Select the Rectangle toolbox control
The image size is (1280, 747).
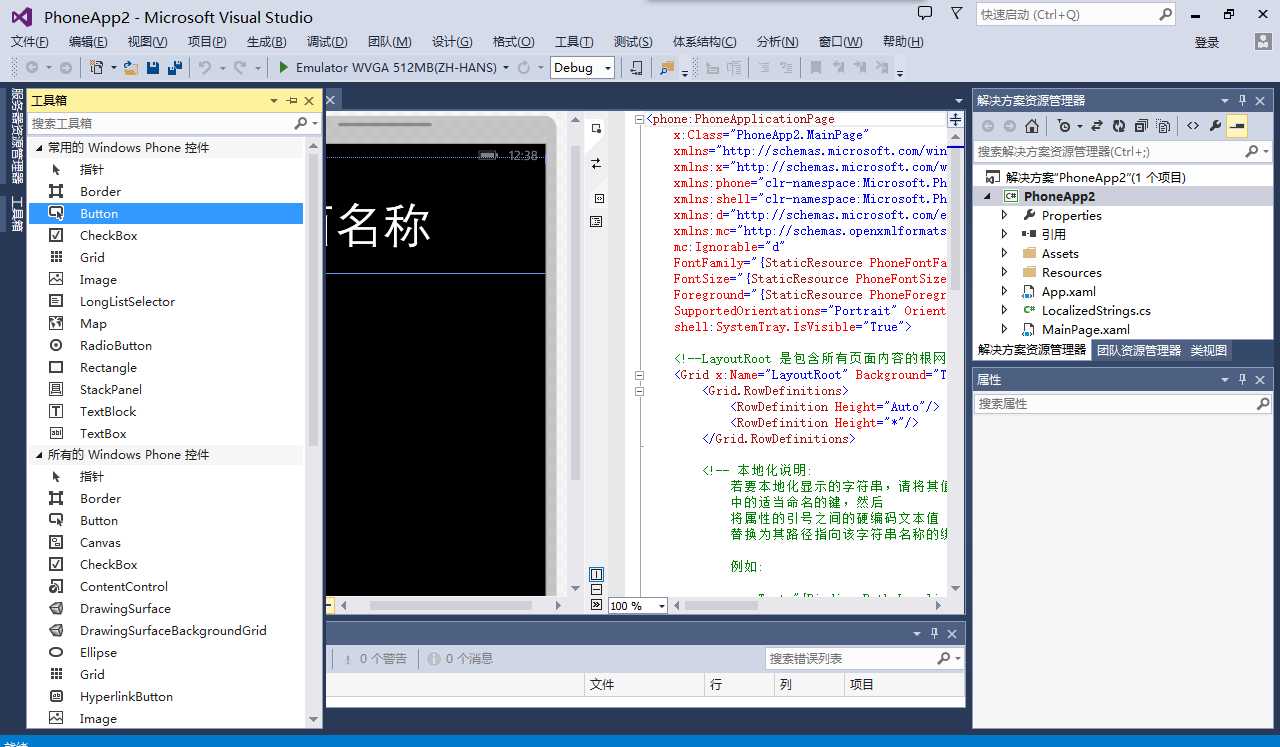pos(165,367)
